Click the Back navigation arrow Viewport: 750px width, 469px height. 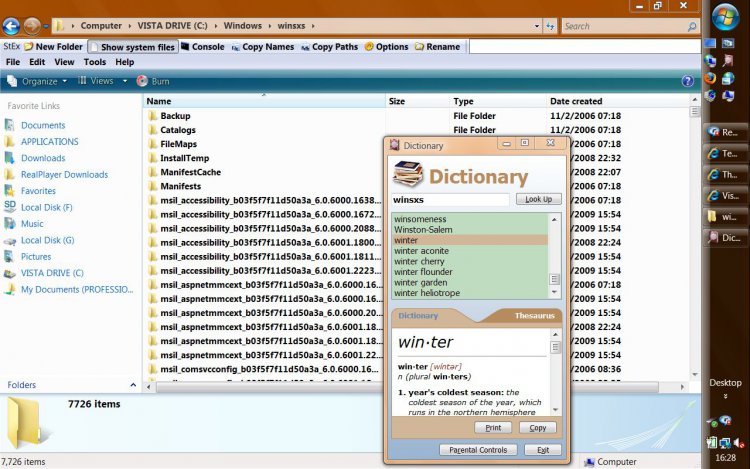11,26
